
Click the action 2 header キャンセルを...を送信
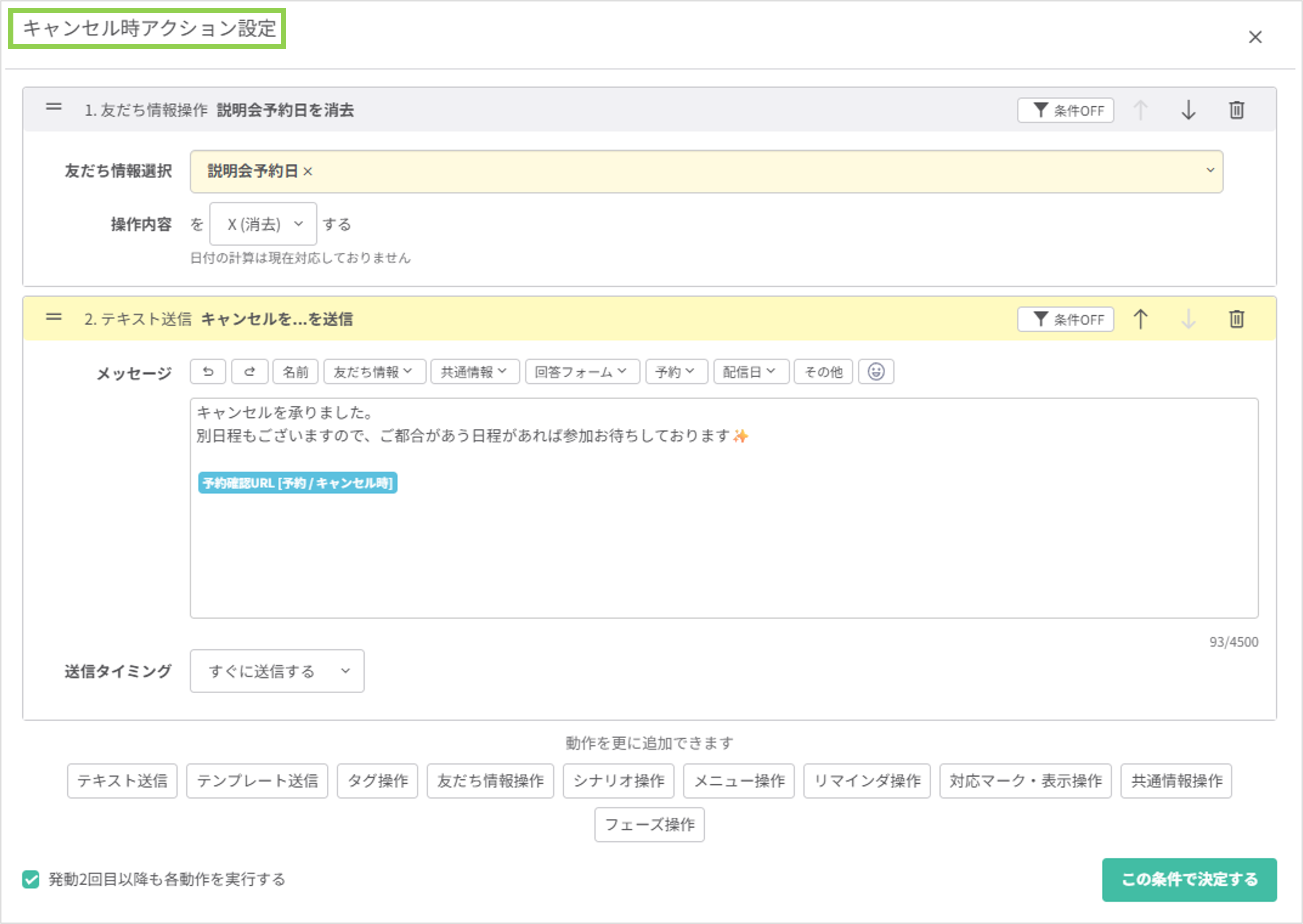pos(277,319)
